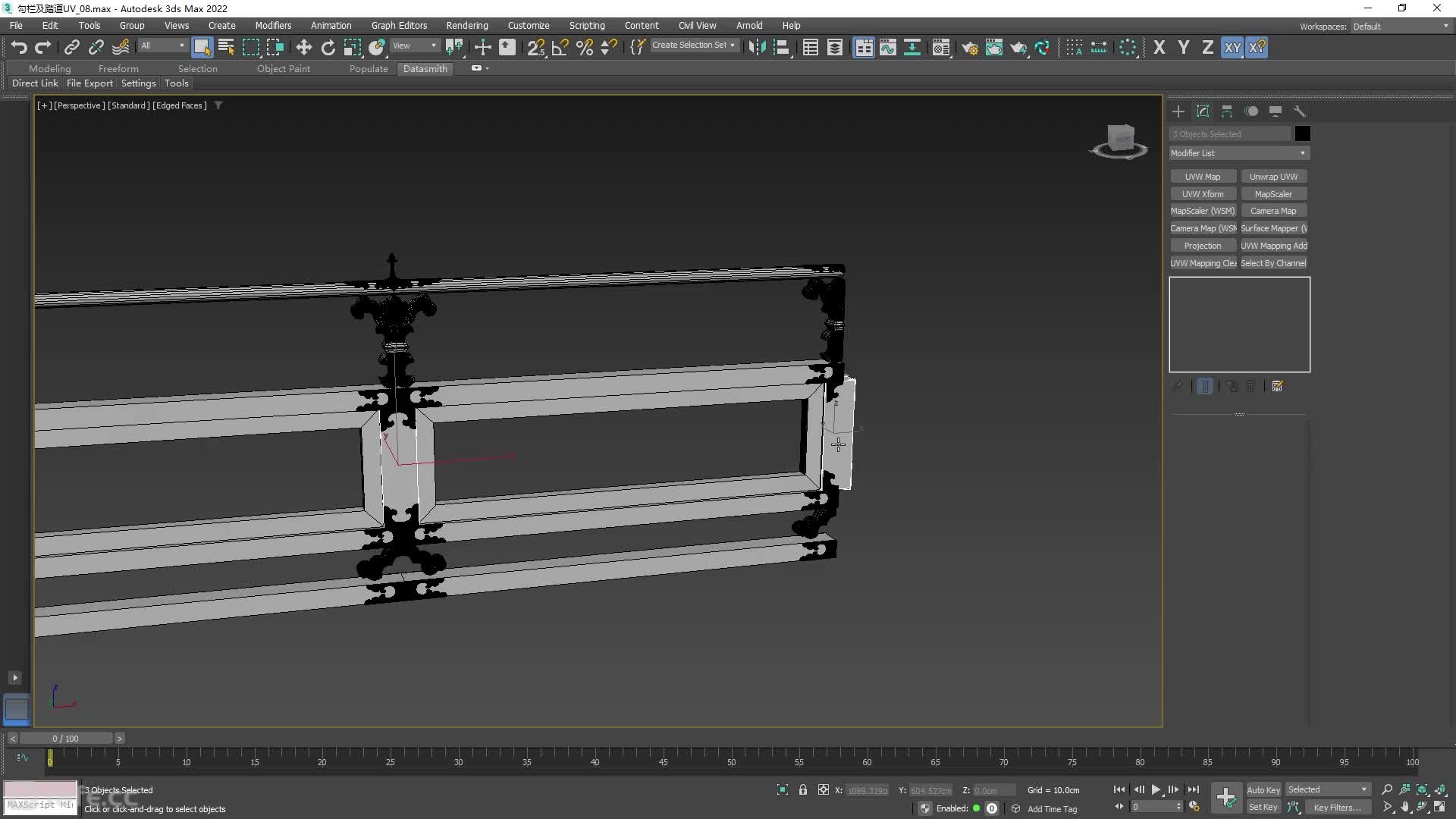Screen dimensions: 1456x819
Task: Click the Play Animation button
Action: click(1156, 789)
